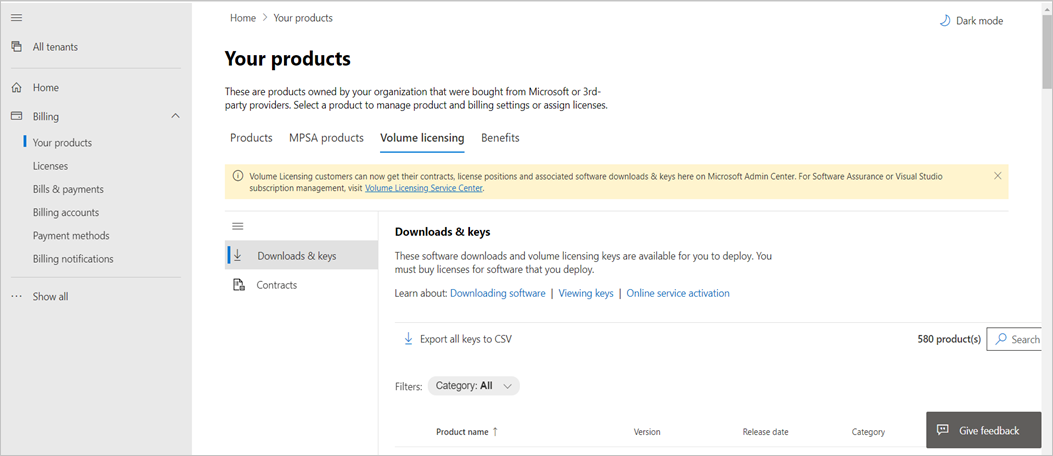Viewport: 1053px width, 456px height.
Task: Open the Category: All filter dropdown
Action: tap(473, 386)
